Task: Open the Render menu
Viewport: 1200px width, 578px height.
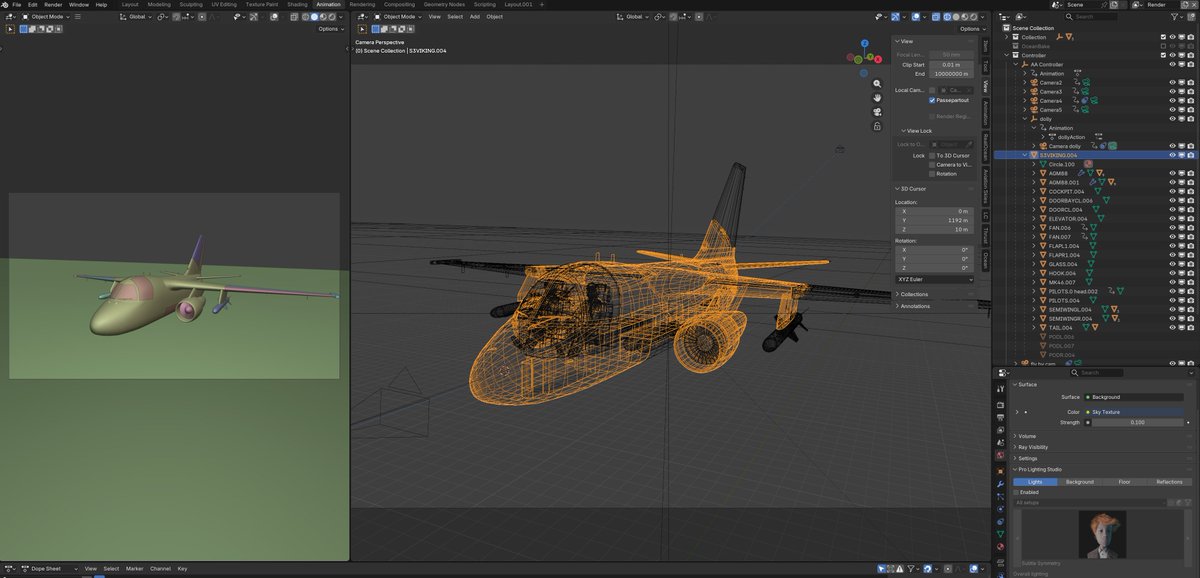Action: click(x=53, y=4)
